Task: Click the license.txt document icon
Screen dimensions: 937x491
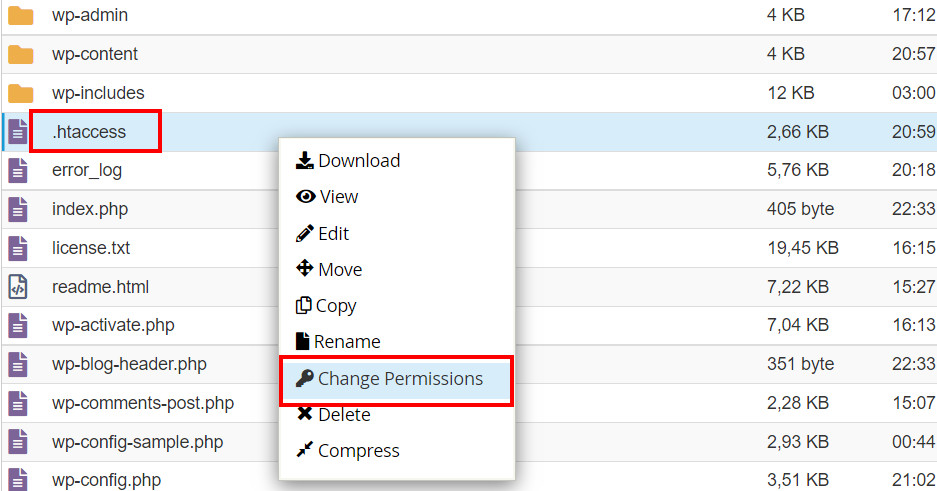Action: [x=18, y=248]
